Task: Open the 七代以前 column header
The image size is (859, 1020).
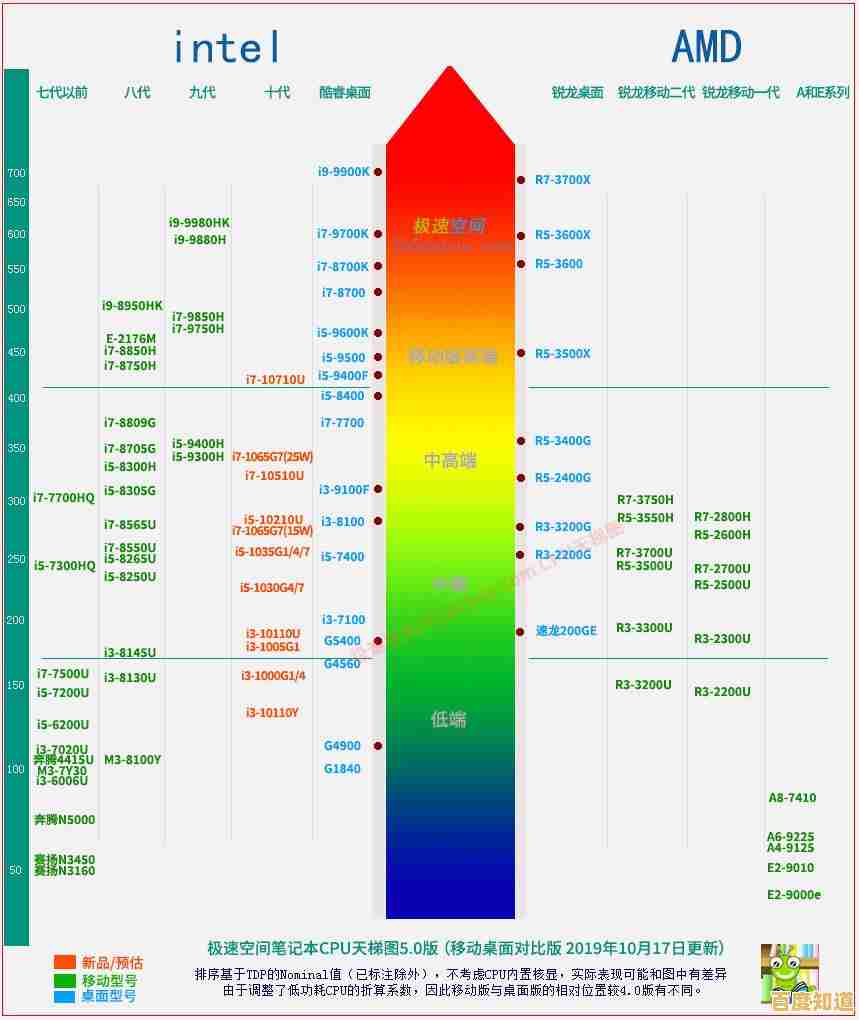Action: [63, 93]
